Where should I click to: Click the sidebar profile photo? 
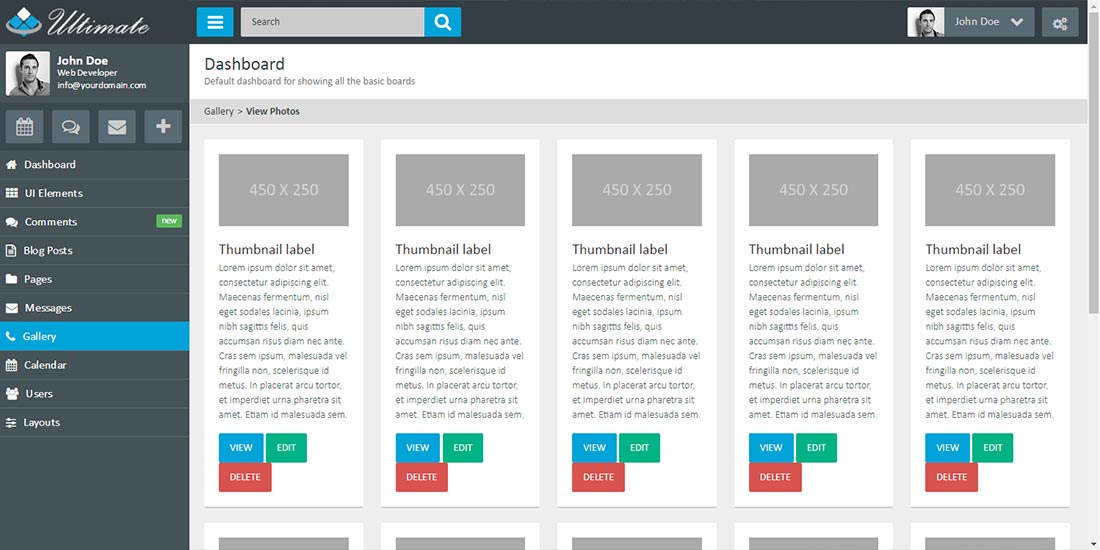coord(28,74)
